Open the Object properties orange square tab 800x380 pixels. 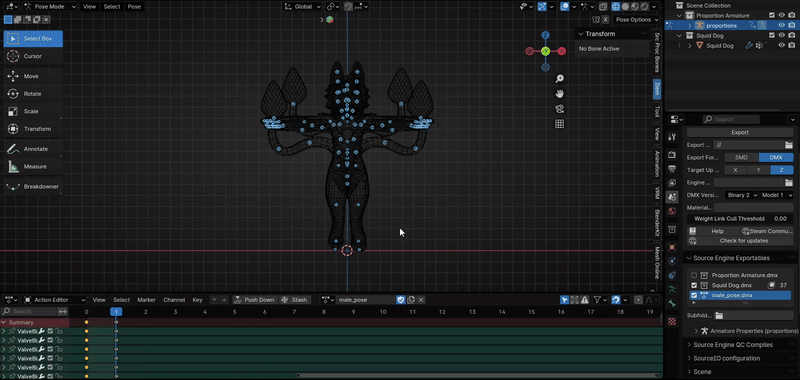(x=672, y=247)
